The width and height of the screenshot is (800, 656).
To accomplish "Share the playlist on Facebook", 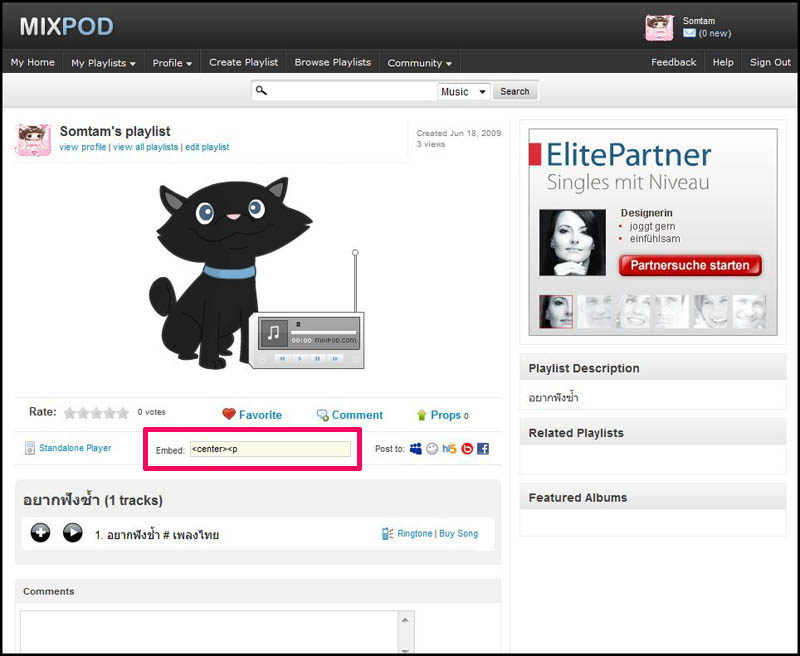I will (483, 448).
